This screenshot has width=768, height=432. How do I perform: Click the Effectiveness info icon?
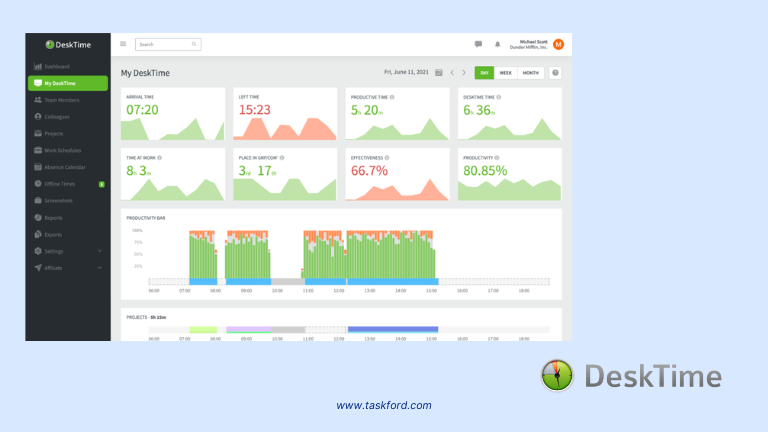pos(387,158)
